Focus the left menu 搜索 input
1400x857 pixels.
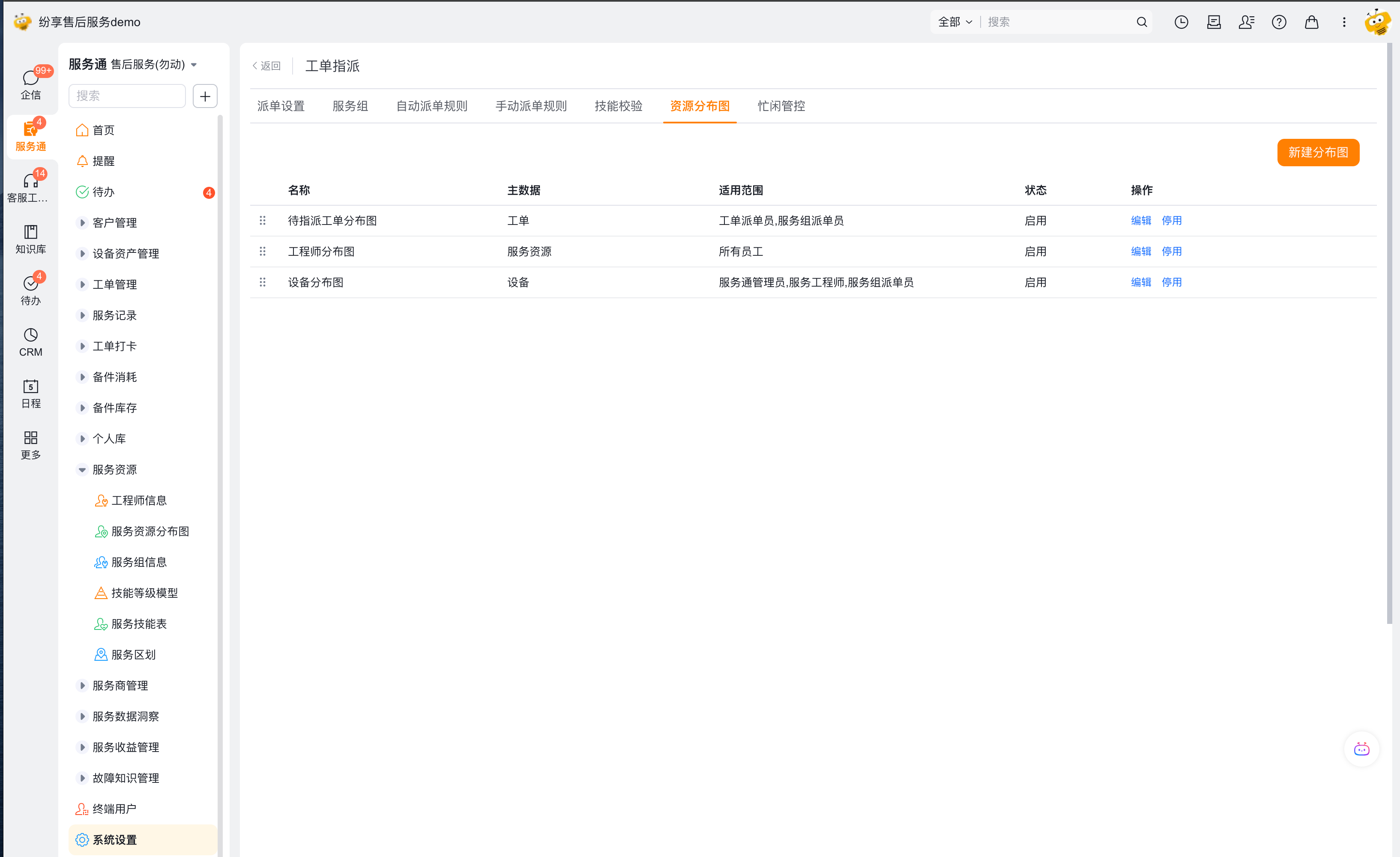pos(127,96)
